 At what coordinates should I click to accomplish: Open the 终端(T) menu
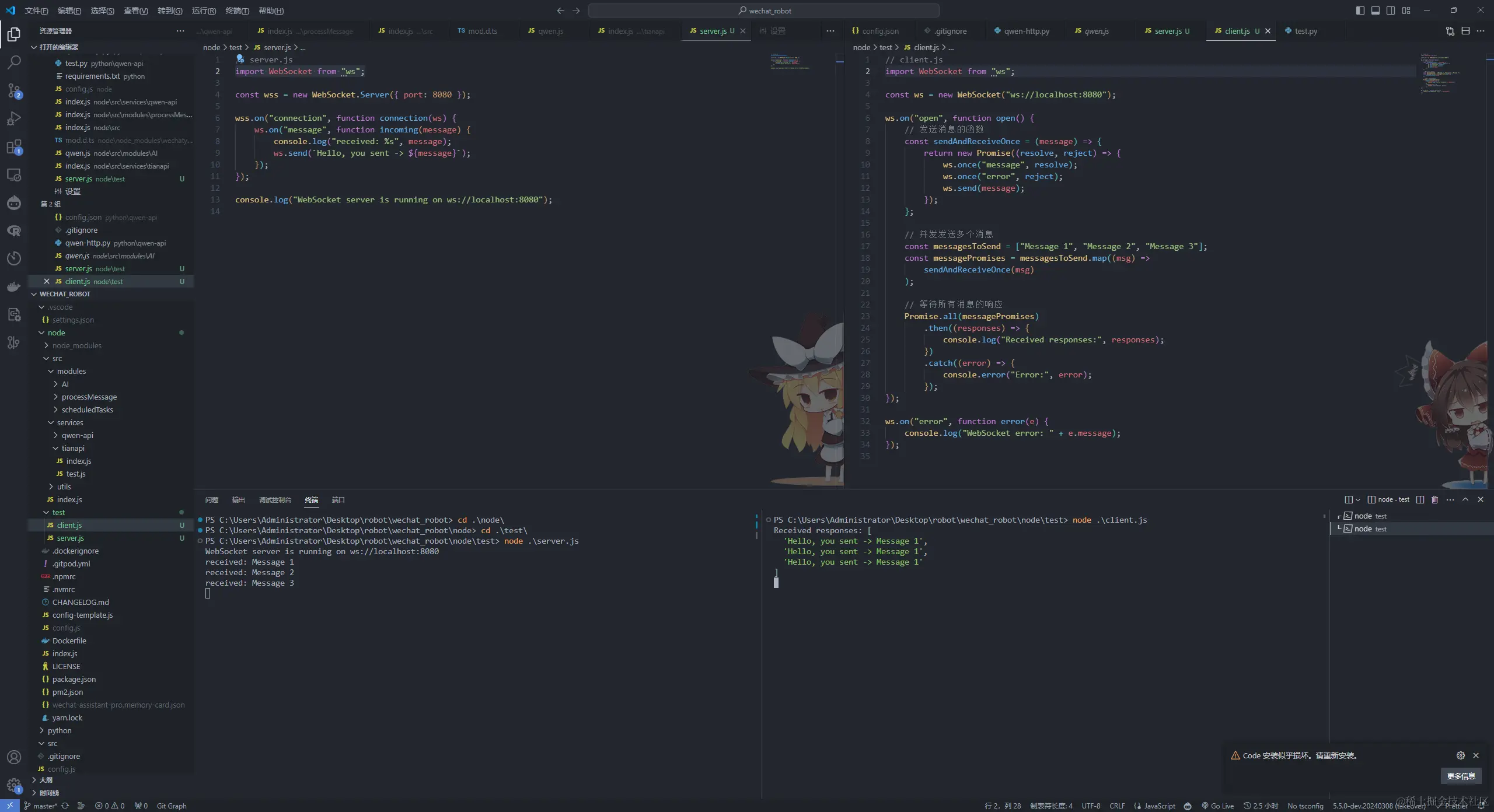pyautogui.click(x=237, y=10)
